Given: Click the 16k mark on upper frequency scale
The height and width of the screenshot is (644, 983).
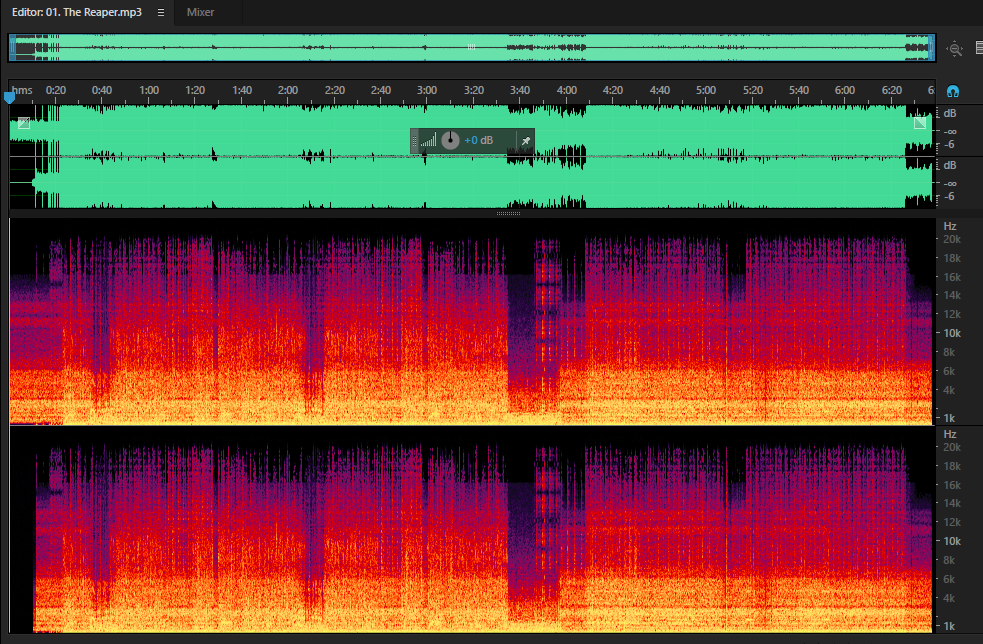Looking at the screenshot, I should [952, 277].
